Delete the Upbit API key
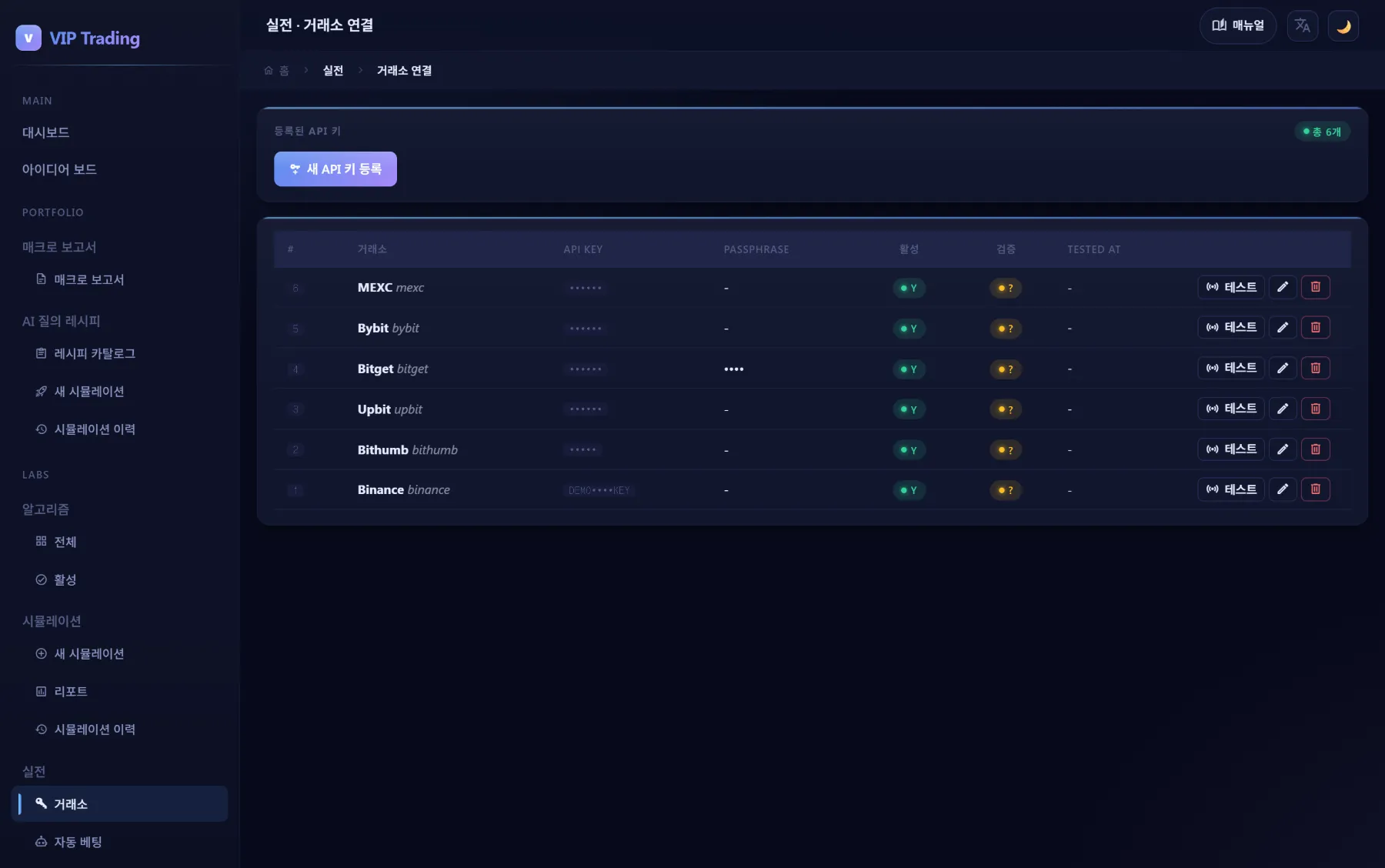The height and width of the screenshot is (868, 1385). point(1316,409)
